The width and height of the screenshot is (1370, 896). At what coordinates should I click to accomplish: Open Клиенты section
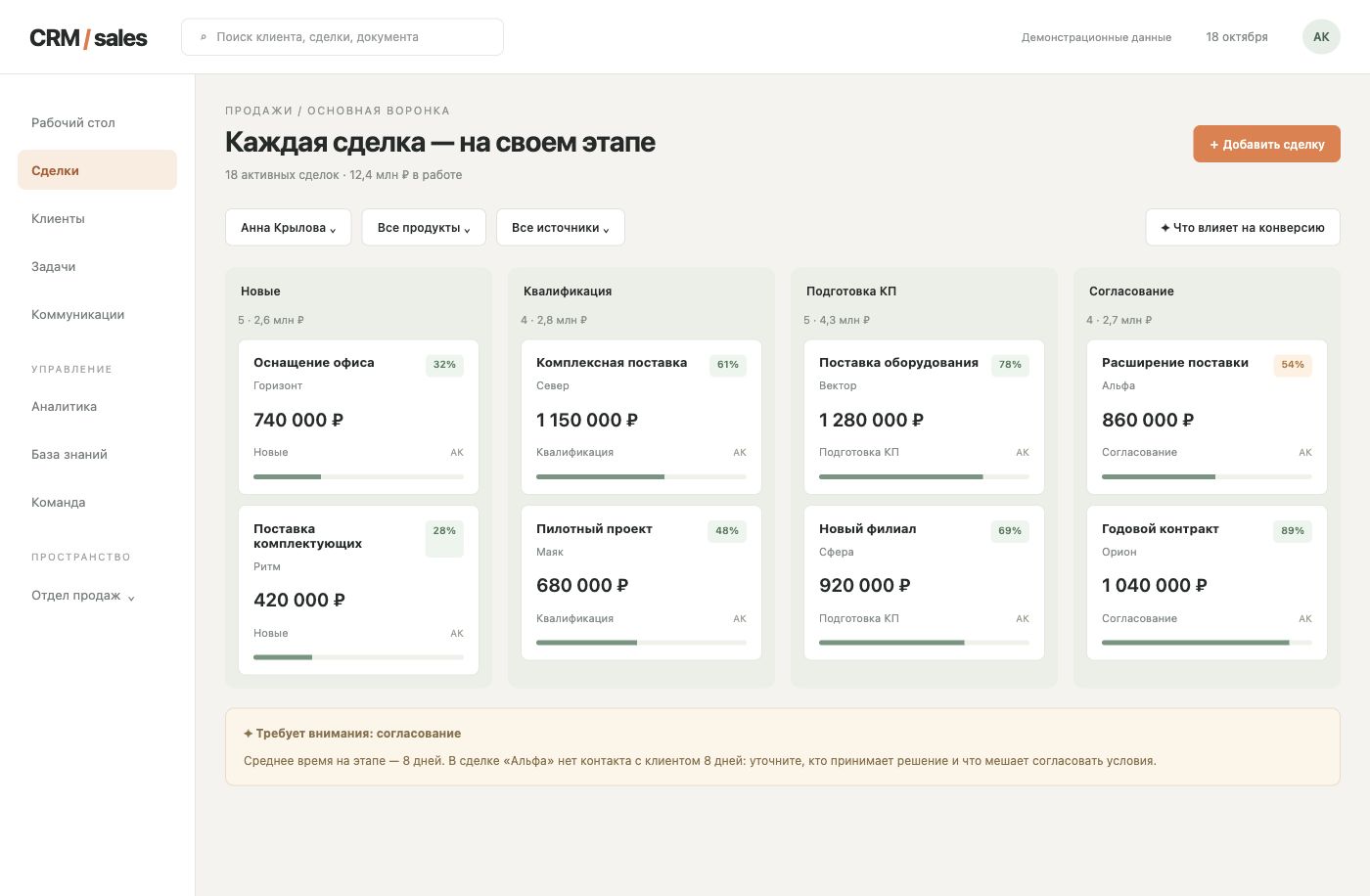coord(97,218)
